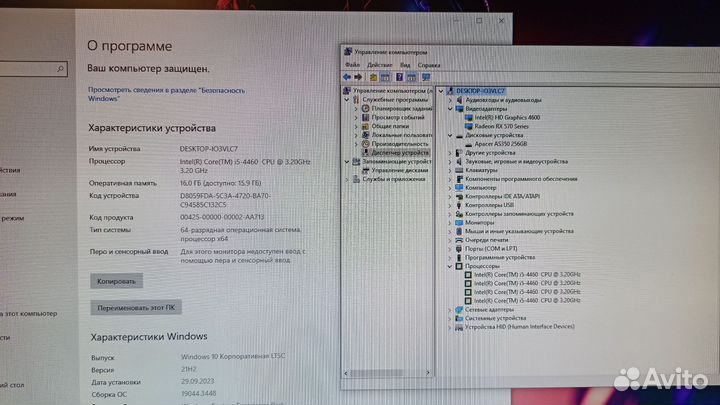This screenshot has height=405, width=720.
Task: Select Компоненты программного обеспечения
Action: pyautogui.click(x=521, y=179)
